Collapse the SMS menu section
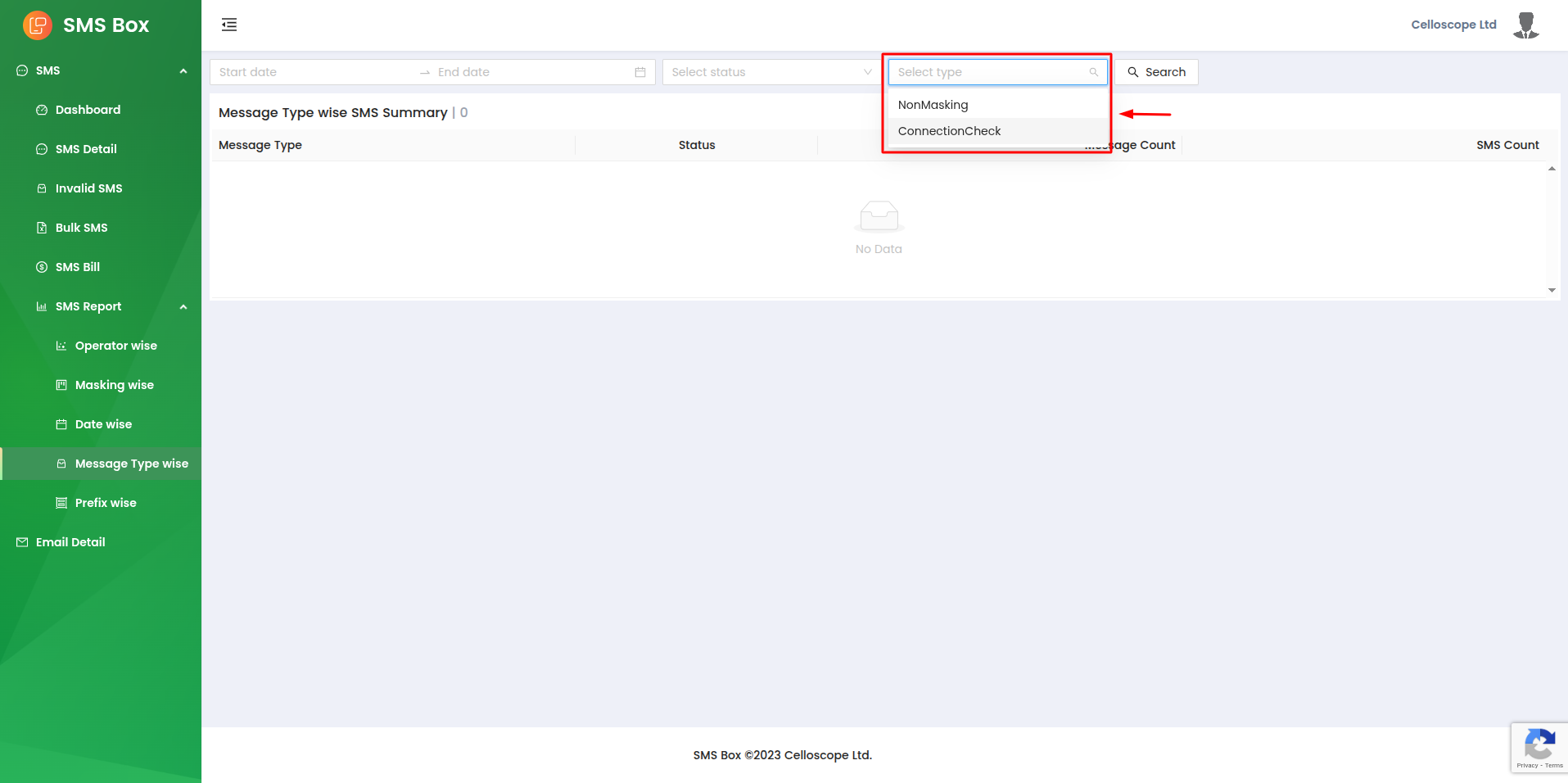This screenshot has height=783, width=1568. click(183, 71)
